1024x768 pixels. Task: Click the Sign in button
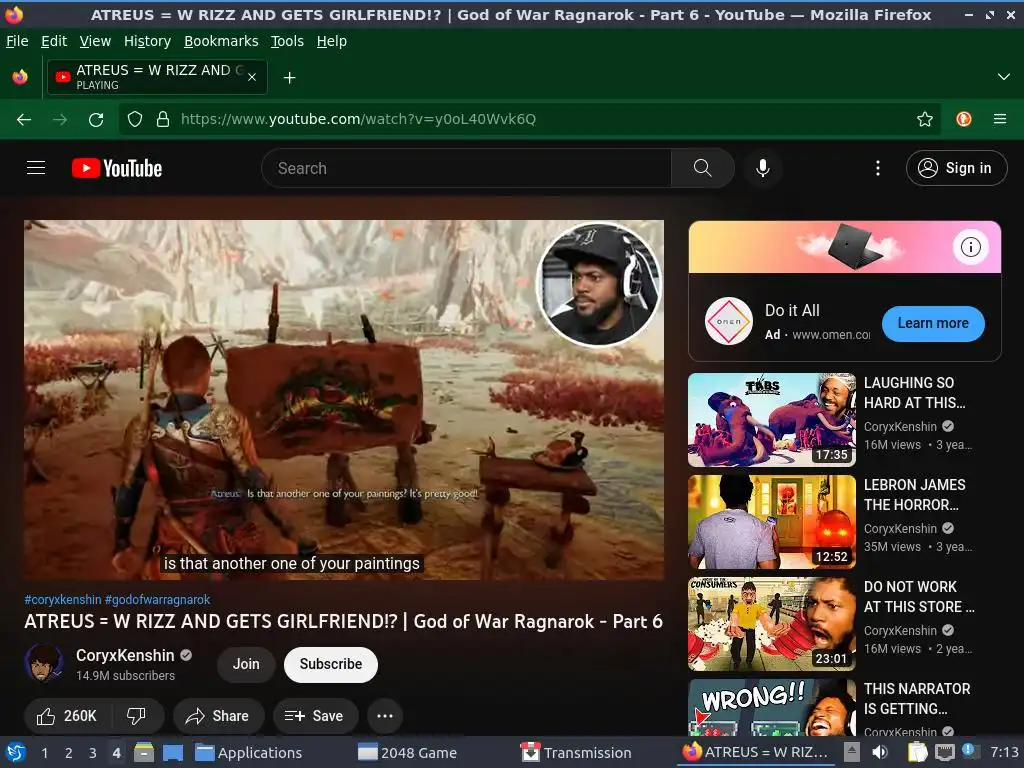(956, 168)
